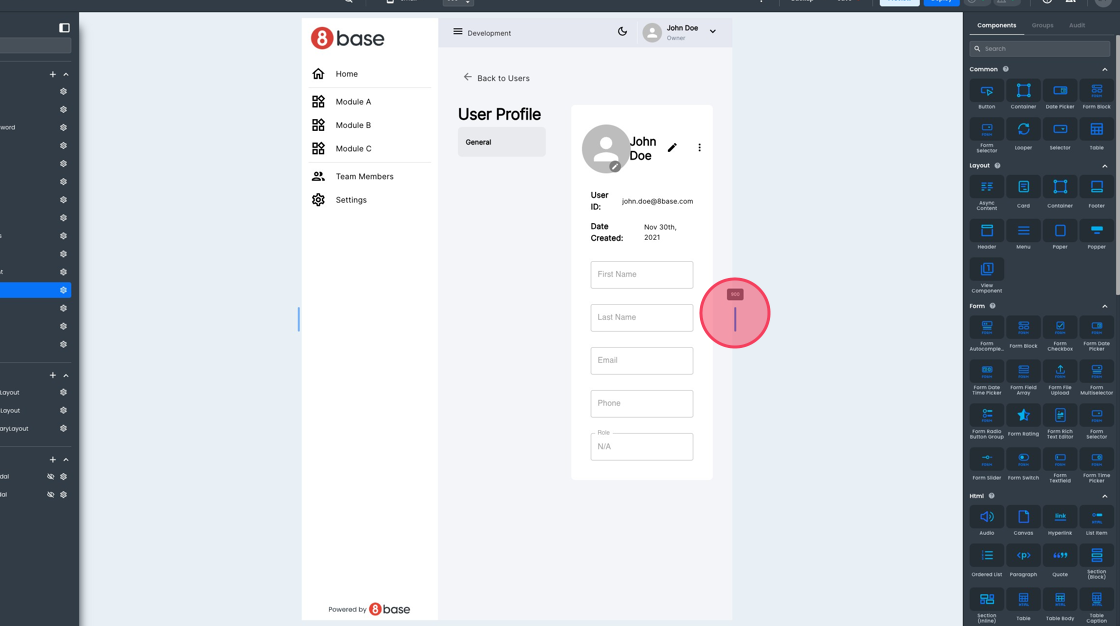Open the John Doe account dropdown

click(x=712, y=32)
